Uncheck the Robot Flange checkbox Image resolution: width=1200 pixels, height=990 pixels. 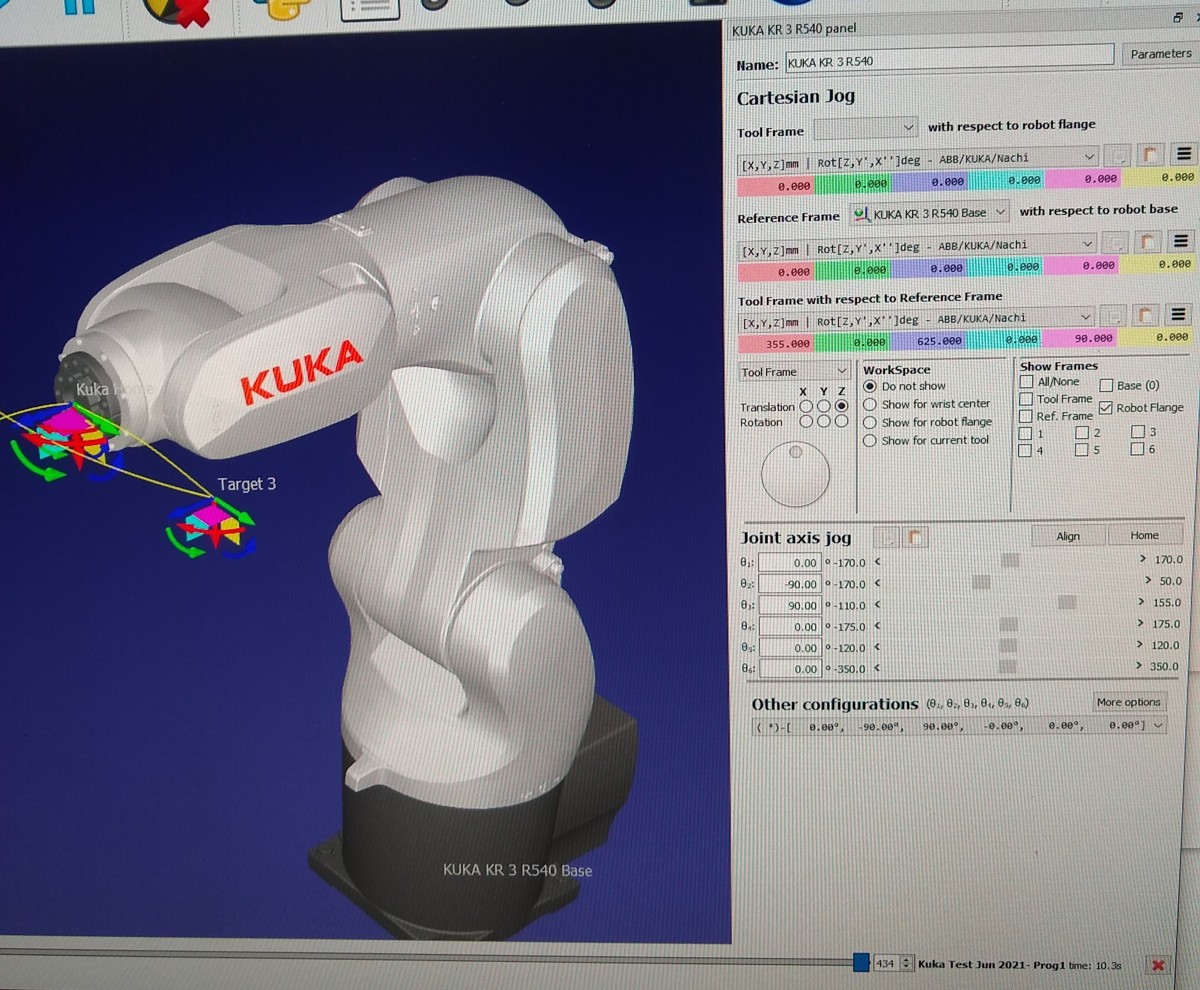[1106, 408]
